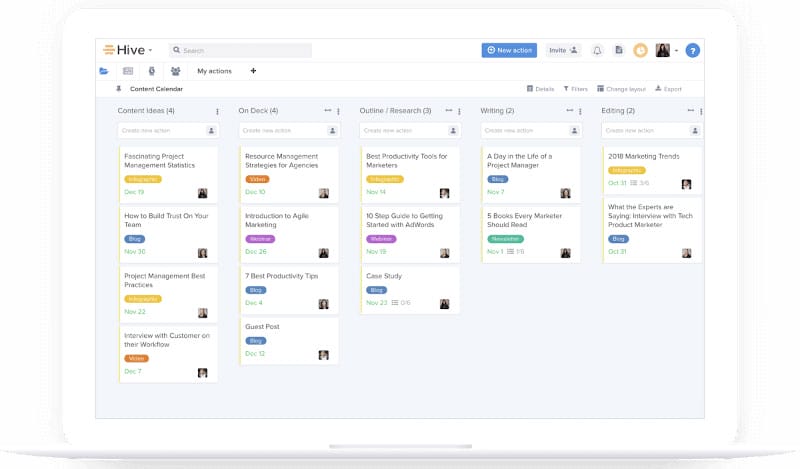800x469 pixels.
Task: Open the notes document icon in header
Action: (619, 50)
